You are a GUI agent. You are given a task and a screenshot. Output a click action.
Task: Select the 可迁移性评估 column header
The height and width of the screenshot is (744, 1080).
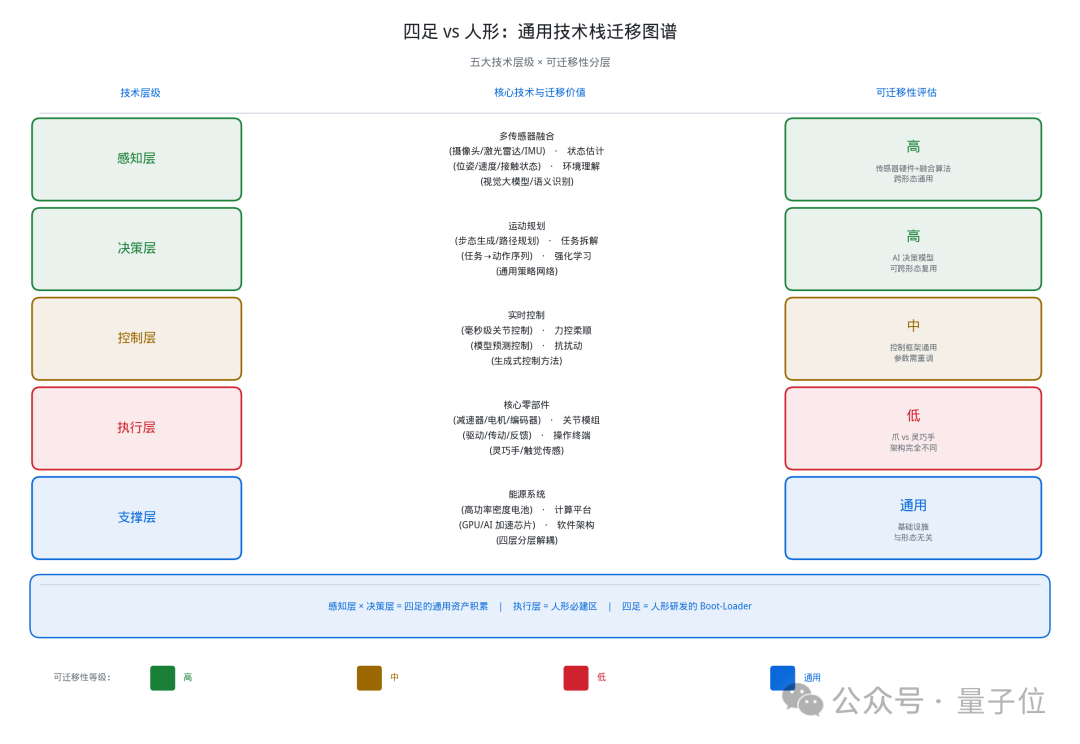click(x=906, y=92)
